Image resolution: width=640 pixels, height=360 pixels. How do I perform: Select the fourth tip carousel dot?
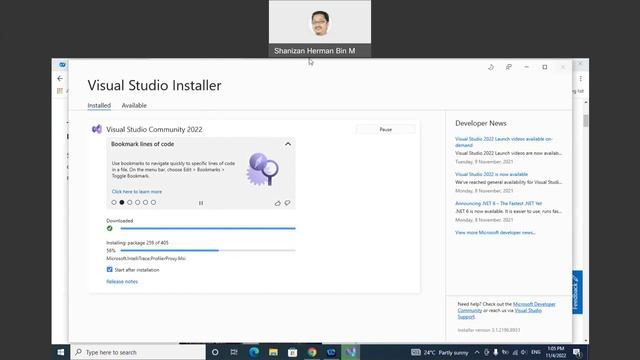coord(138,202)
